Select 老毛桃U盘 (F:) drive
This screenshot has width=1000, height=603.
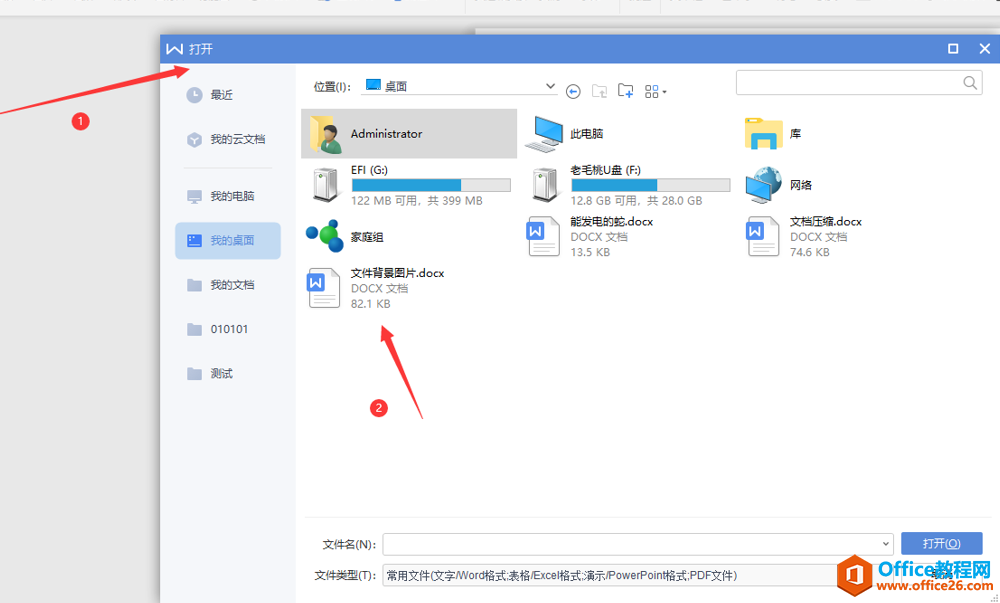tap(629, 185)
